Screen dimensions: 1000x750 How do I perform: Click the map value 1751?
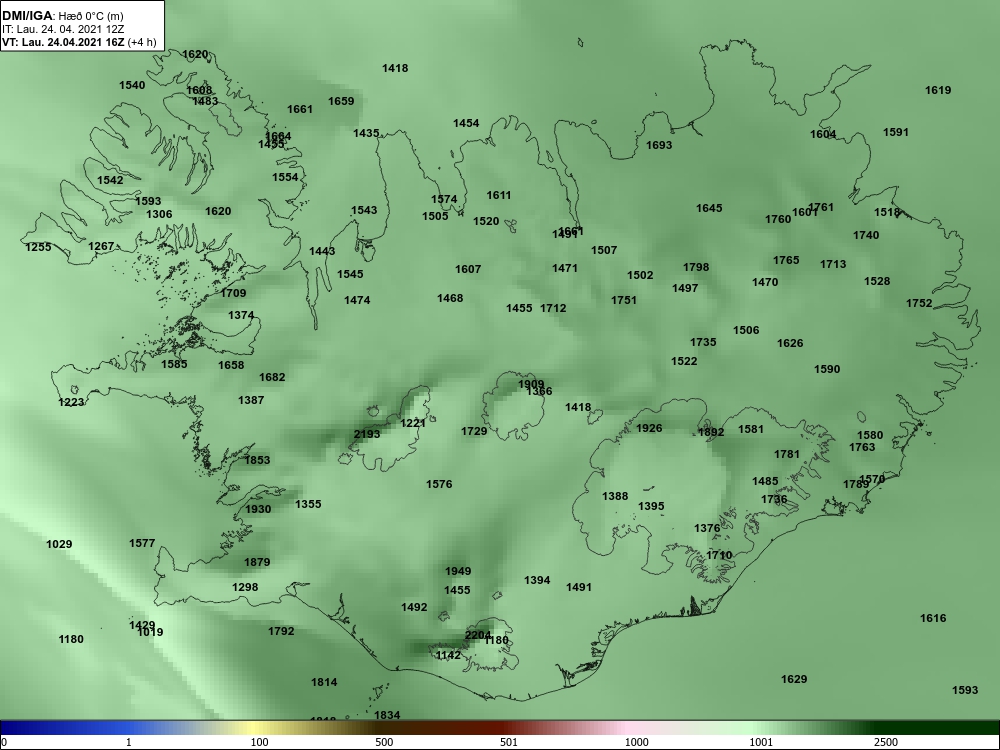pyautogui.click(x=624, y=300)
